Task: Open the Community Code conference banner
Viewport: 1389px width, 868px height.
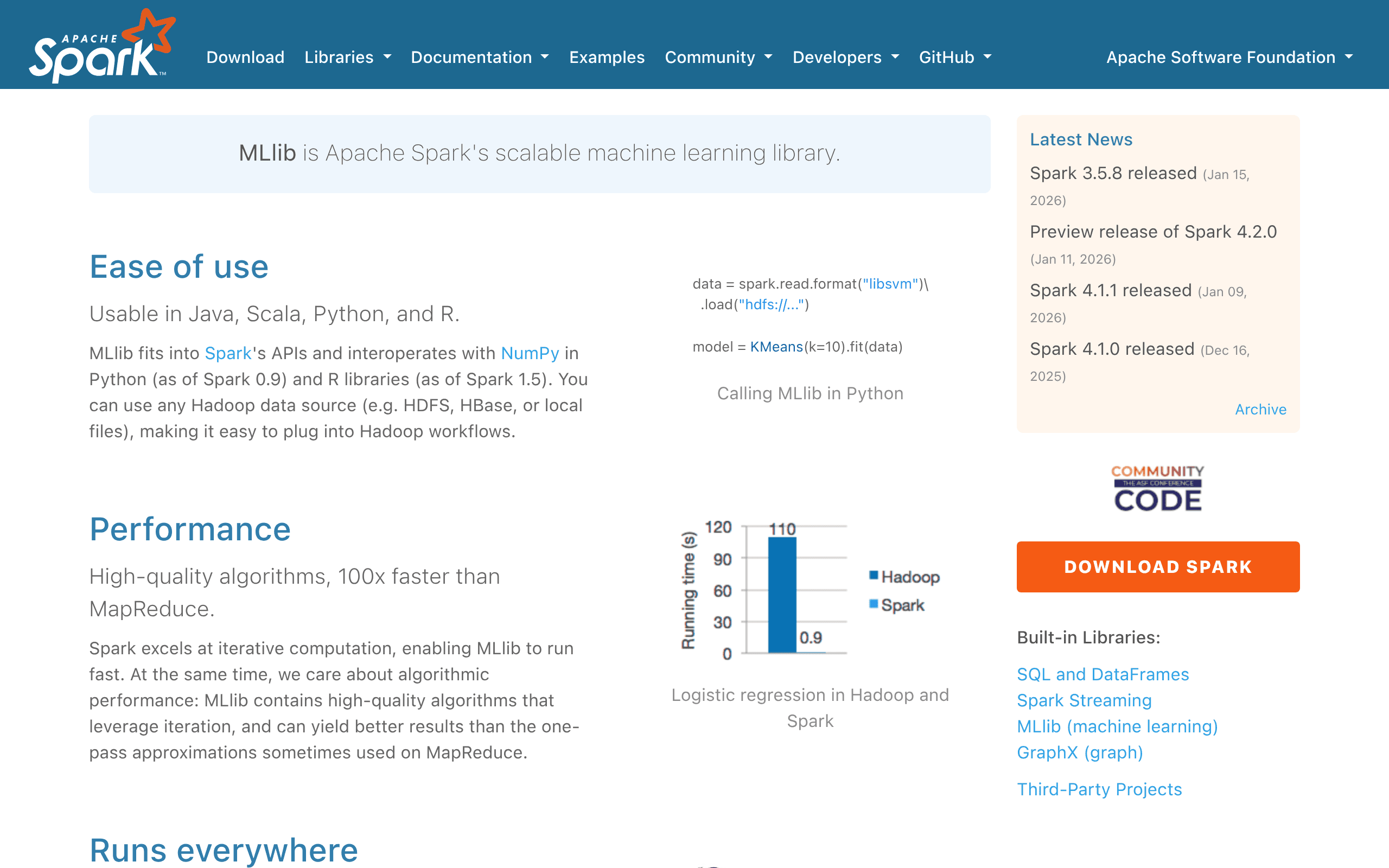Action: click(x=1158, y=489)
